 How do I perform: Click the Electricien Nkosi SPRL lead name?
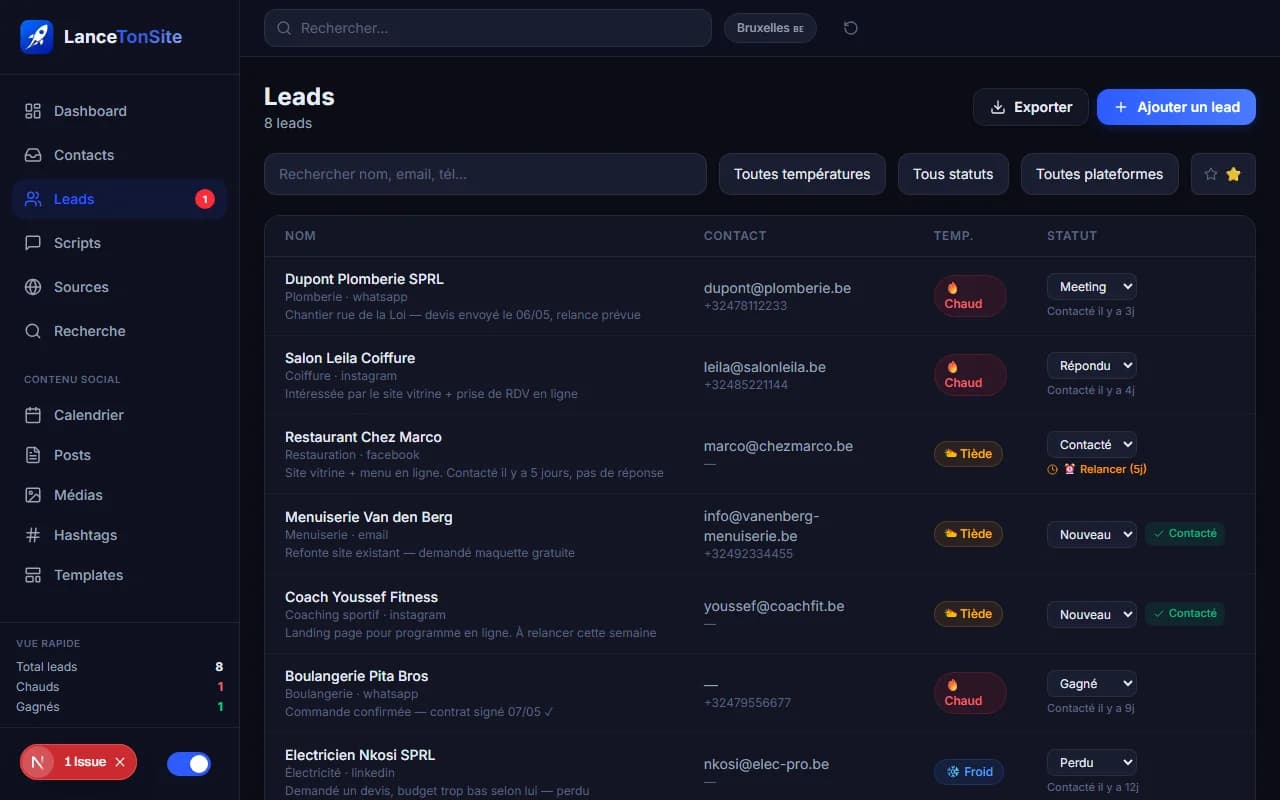360,755
